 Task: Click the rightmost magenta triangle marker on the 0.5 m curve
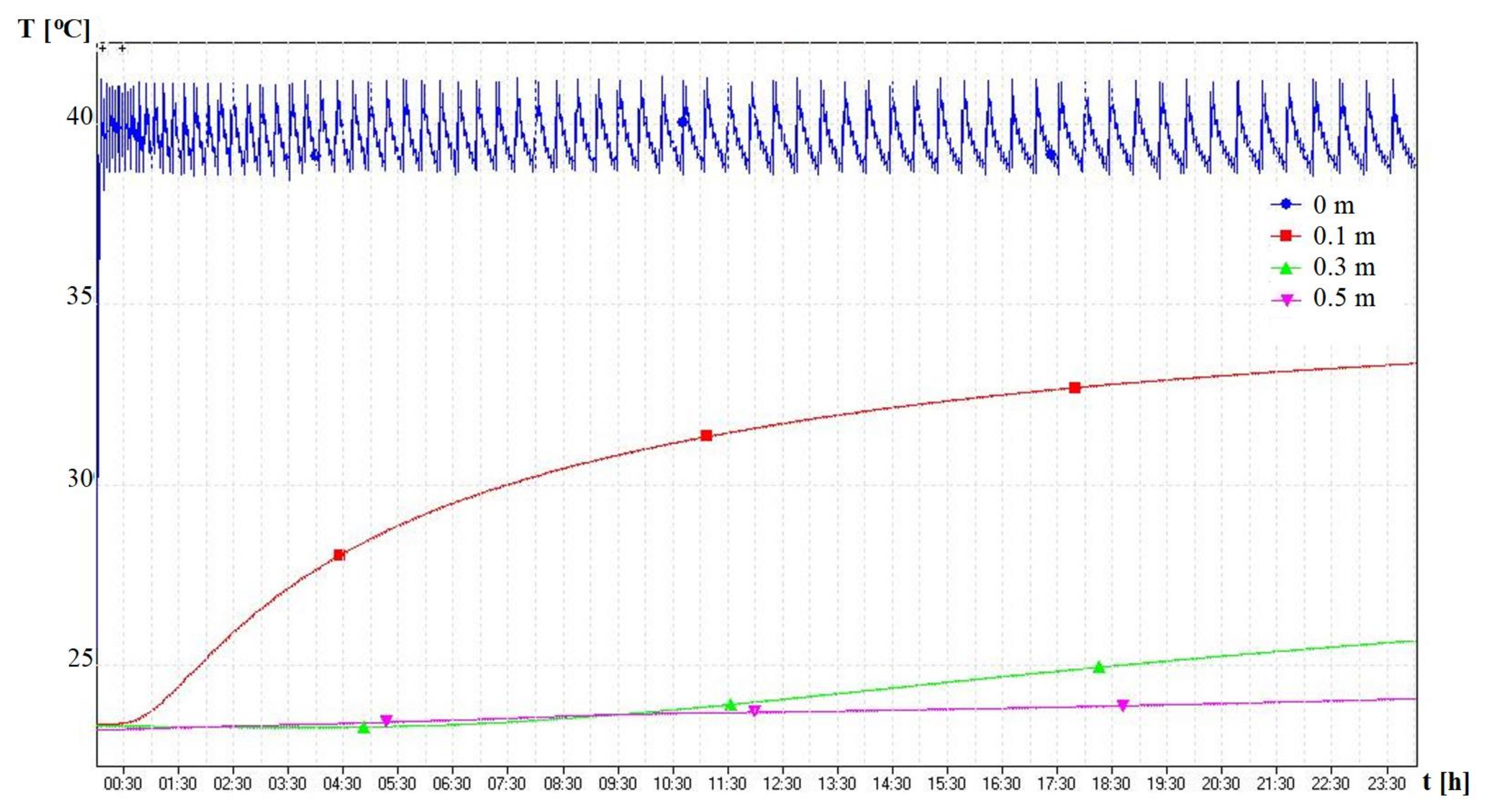(x=1122, y=705)
